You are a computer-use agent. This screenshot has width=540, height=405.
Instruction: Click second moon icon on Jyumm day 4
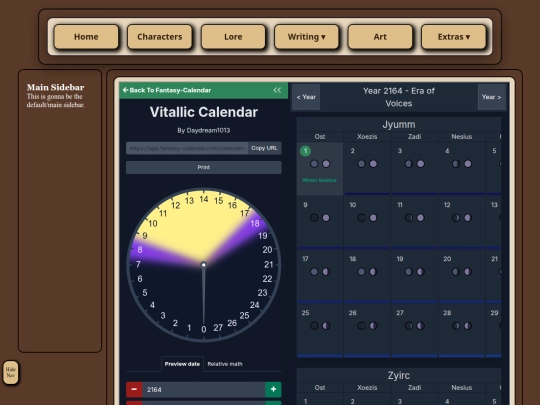(x=468, y=164)
